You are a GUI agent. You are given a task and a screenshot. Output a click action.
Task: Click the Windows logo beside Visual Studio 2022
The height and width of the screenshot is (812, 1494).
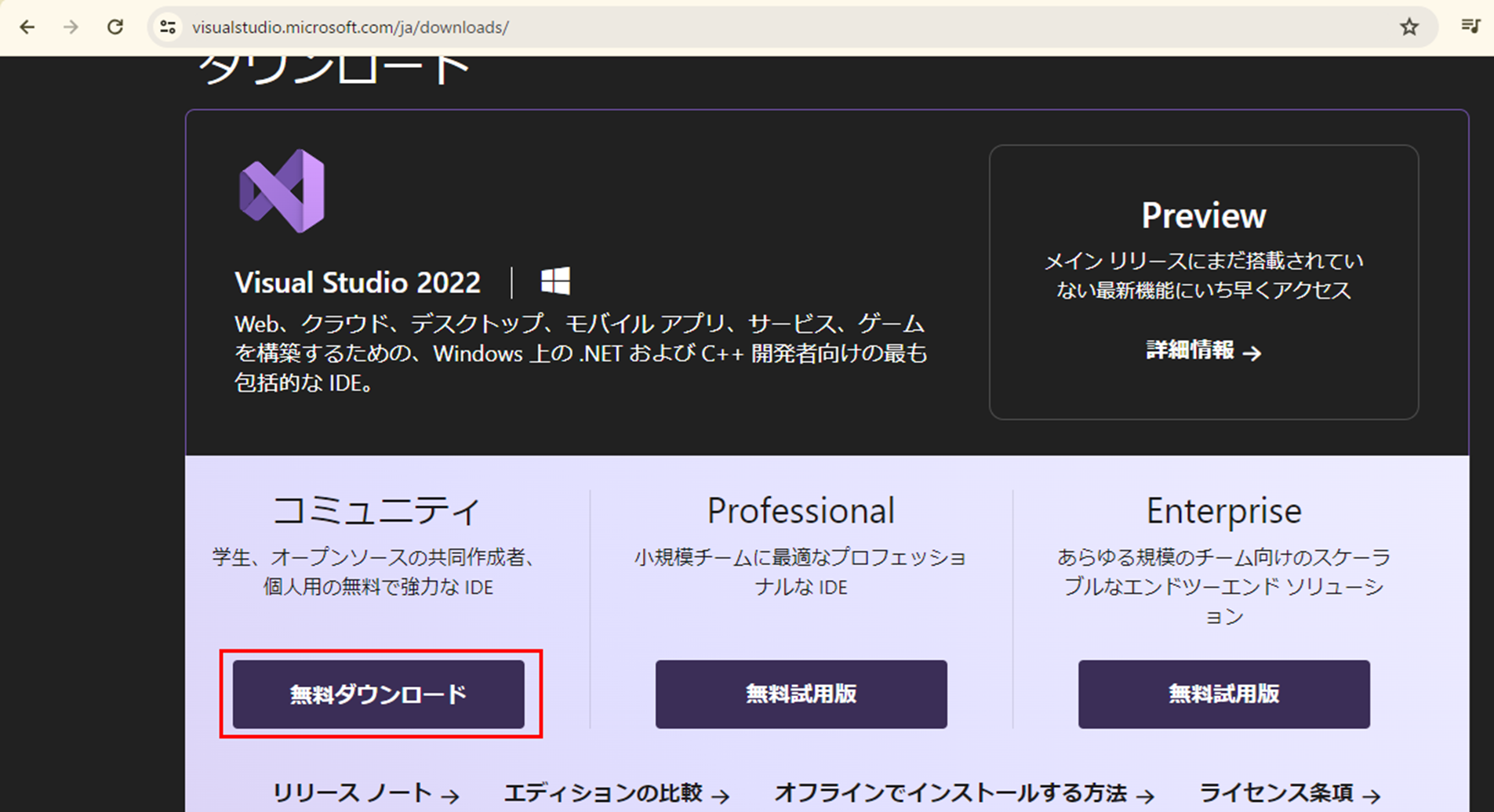pyautogui.click(x=555, y=281)
